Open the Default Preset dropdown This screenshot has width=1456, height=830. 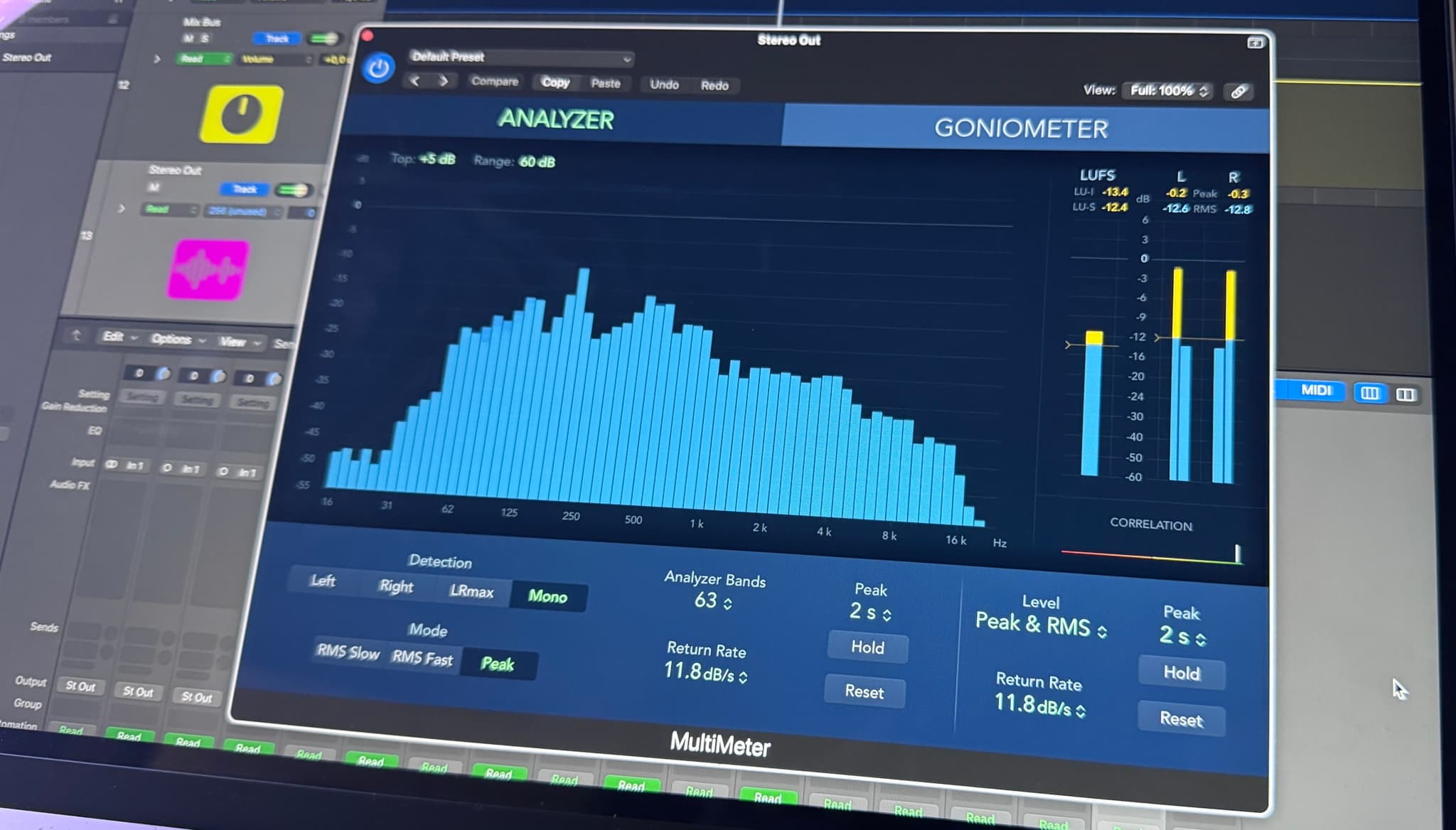pos(520,59)
